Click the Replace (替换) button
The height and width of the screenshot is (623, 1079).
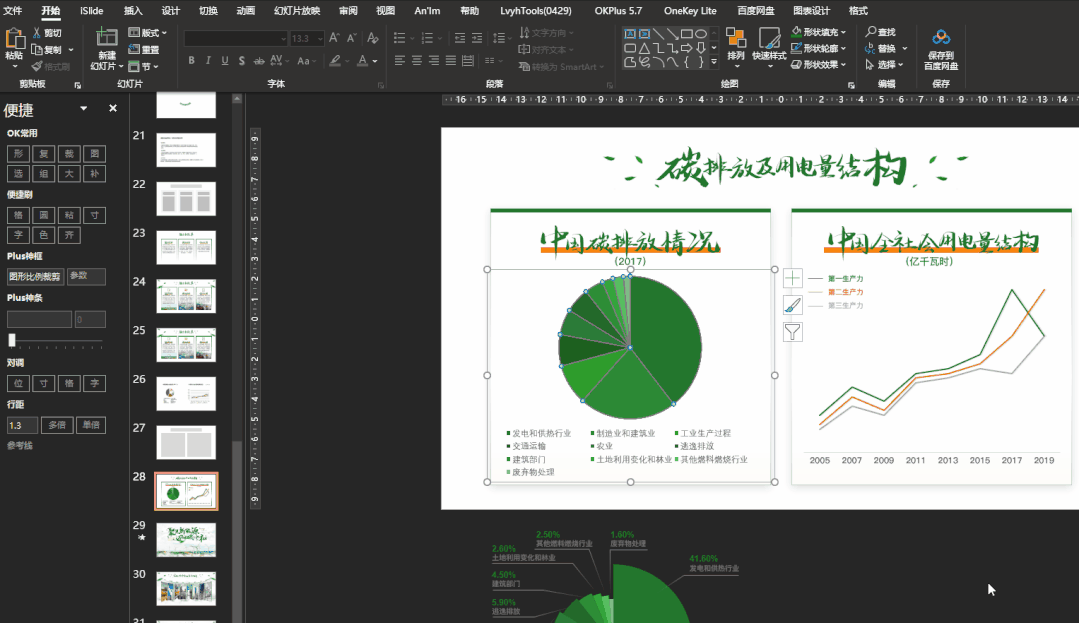(886, 48)
